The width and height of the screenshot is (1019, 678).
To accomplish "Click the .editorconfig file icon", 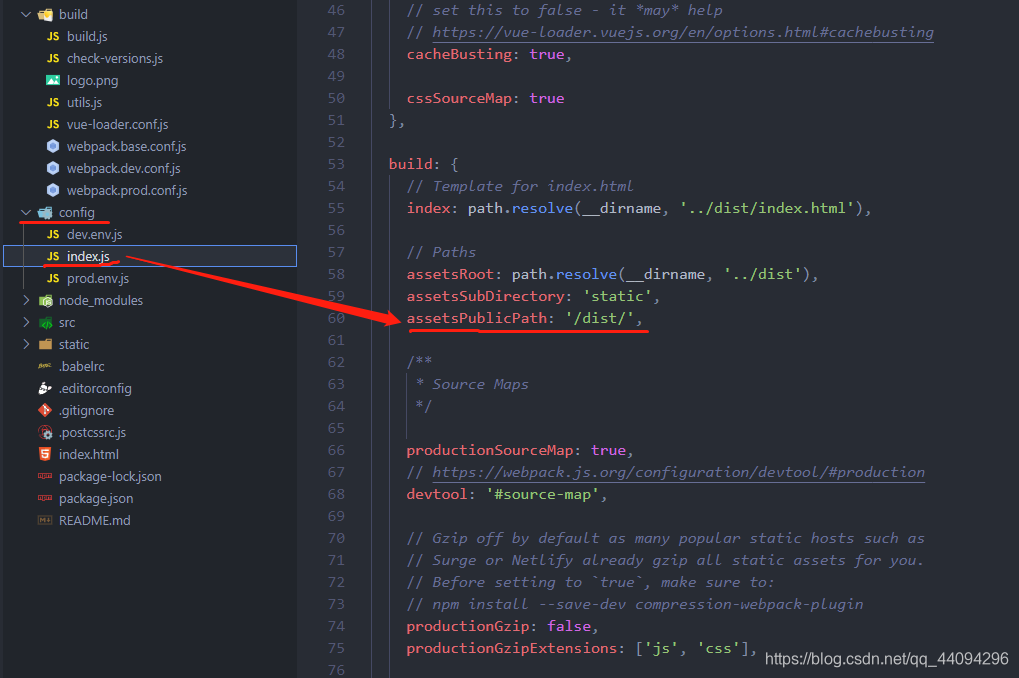I will [45, 388].
